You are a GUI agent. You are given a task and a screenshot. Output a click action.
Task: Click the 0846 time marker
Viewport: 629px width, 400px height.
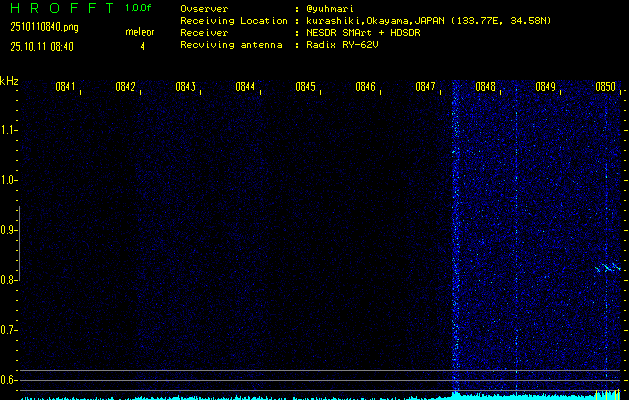pyautogui.click(x=365, y=87)
